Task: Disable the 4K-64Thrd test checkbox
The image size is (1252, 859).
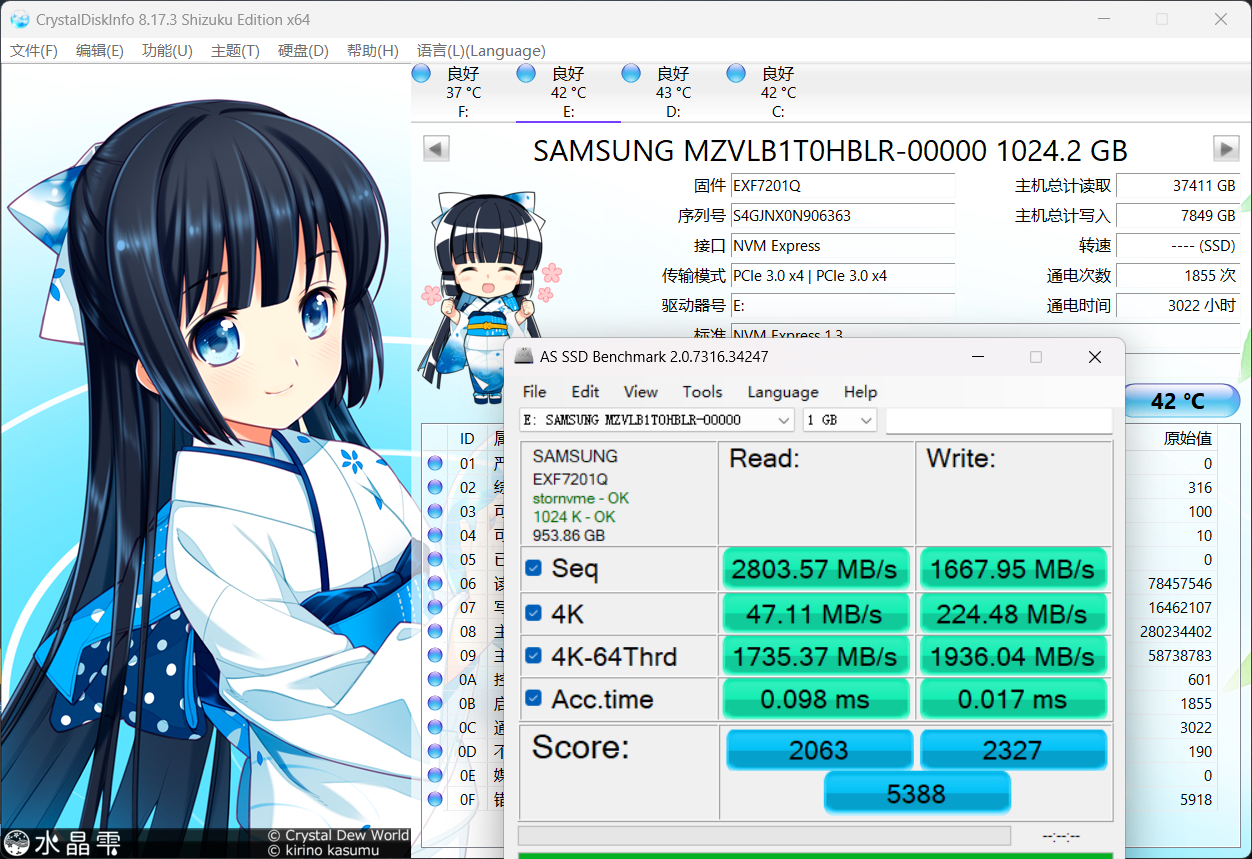Action: (533, 655)
